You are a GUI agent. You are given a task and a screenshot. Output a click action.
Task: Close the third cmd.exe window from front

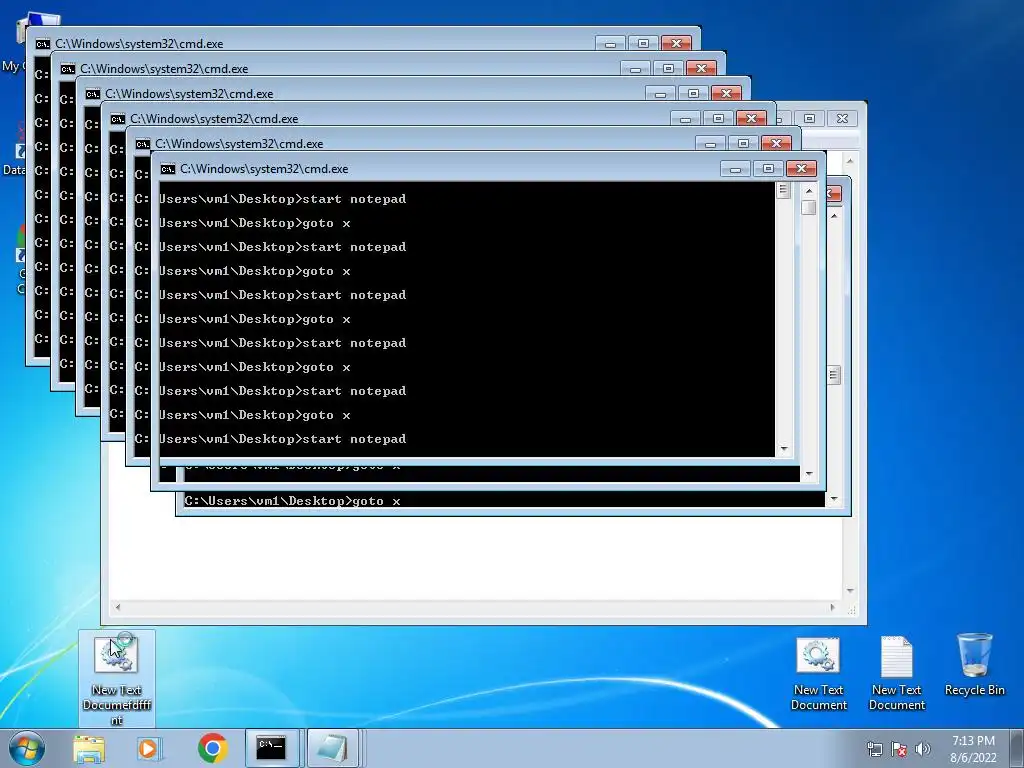pos(751,118)
